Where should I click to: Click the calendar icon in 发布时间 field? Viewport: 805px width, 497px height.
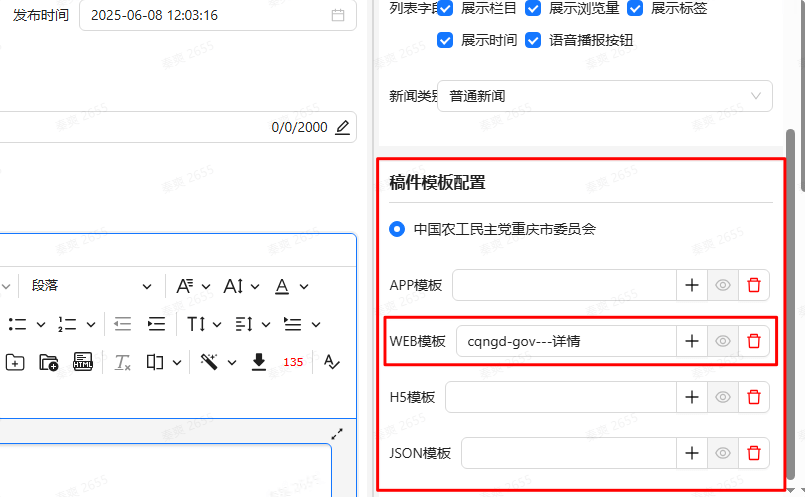pyautogui.click(x=338, y=15)
